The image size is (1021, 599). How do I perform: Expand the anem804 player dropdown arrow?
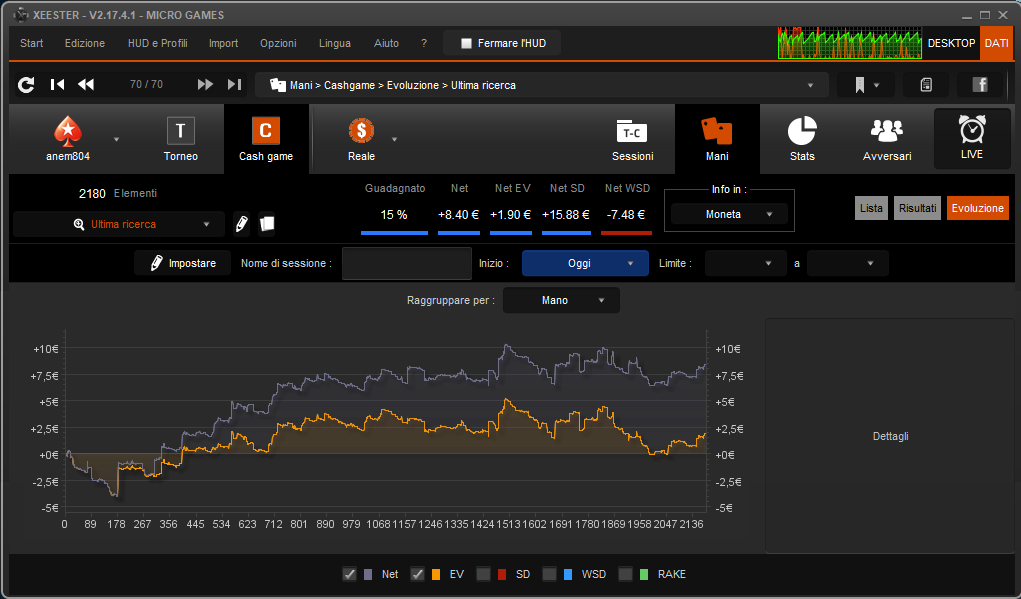(x=117, y=139)
